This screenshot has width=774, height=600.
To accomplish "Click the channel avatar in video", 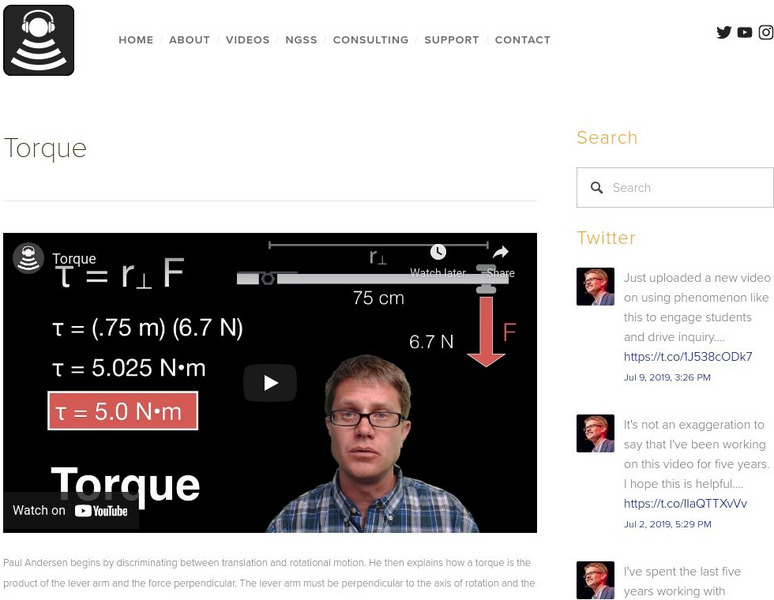I will [29, 258].
